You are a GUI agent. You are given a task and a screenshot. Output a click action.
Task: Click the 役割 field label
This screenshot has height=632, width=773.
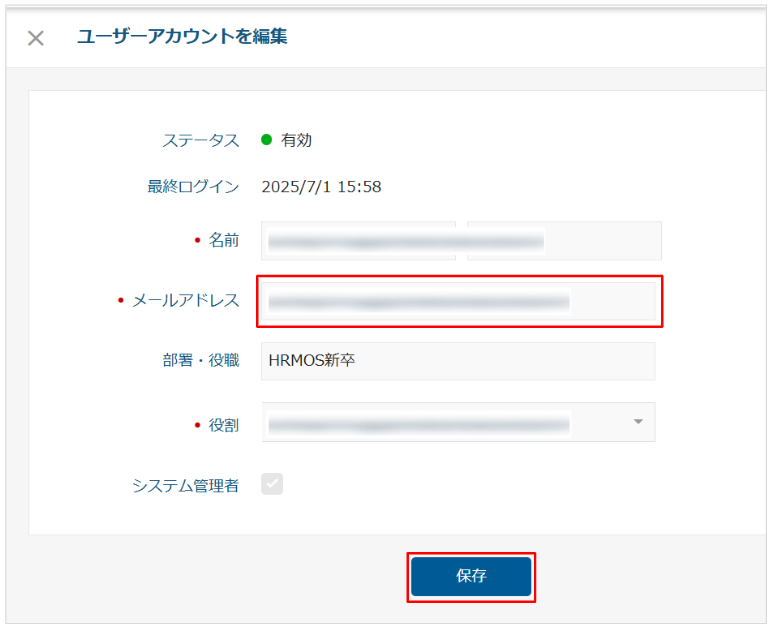(223, 425)
